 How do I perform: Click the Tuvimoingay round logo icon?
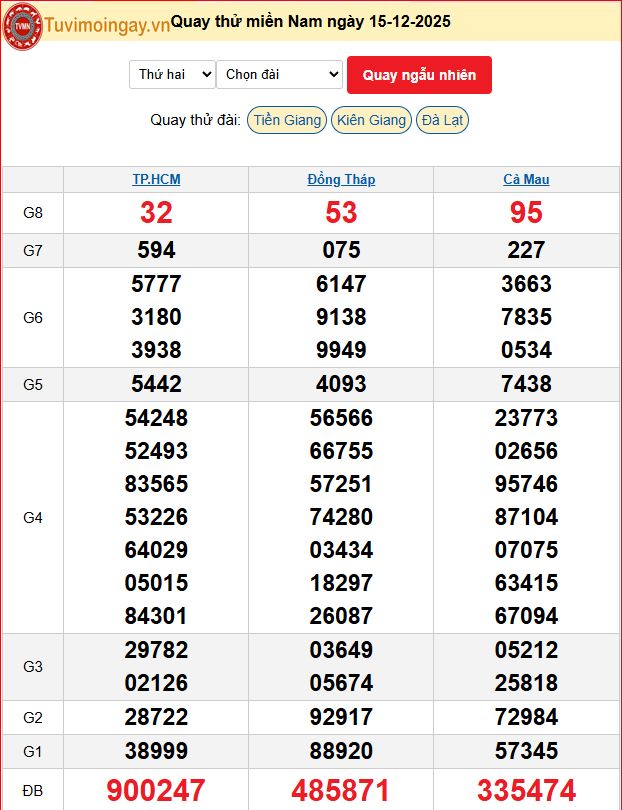click(x=23, y=25)
